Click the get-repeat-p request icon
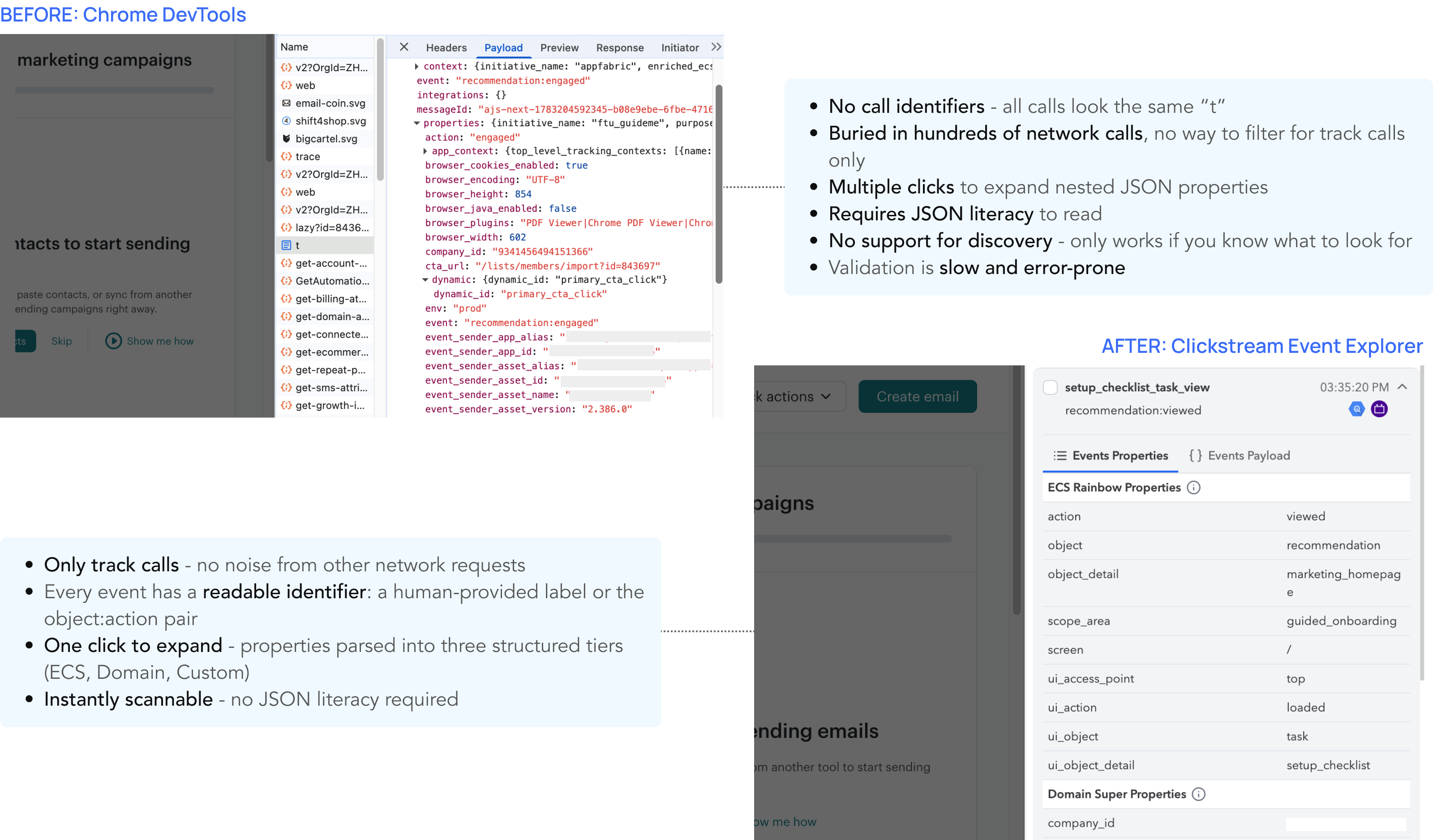The width and height of the screenshot is (1433, 840). (287, 370)
